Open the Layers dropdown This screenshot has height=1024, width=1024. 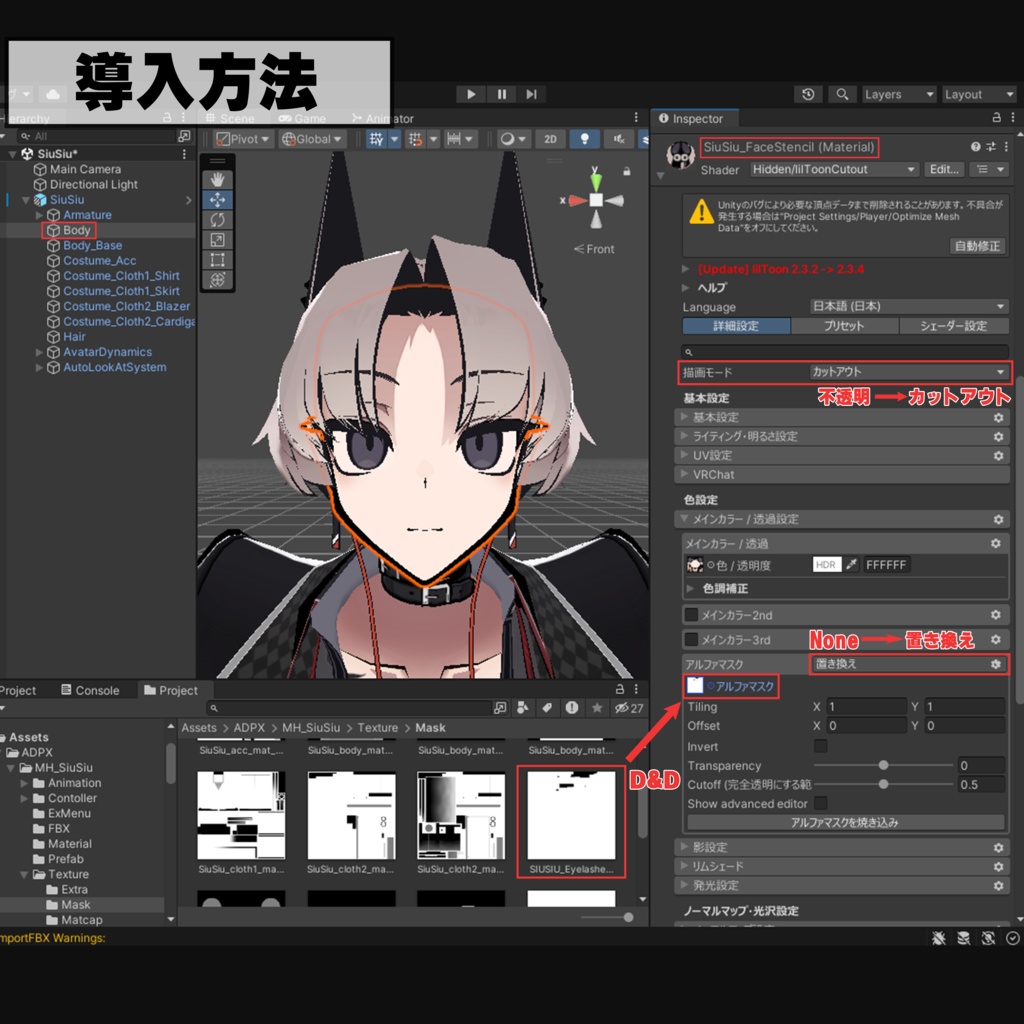point(899,94)
